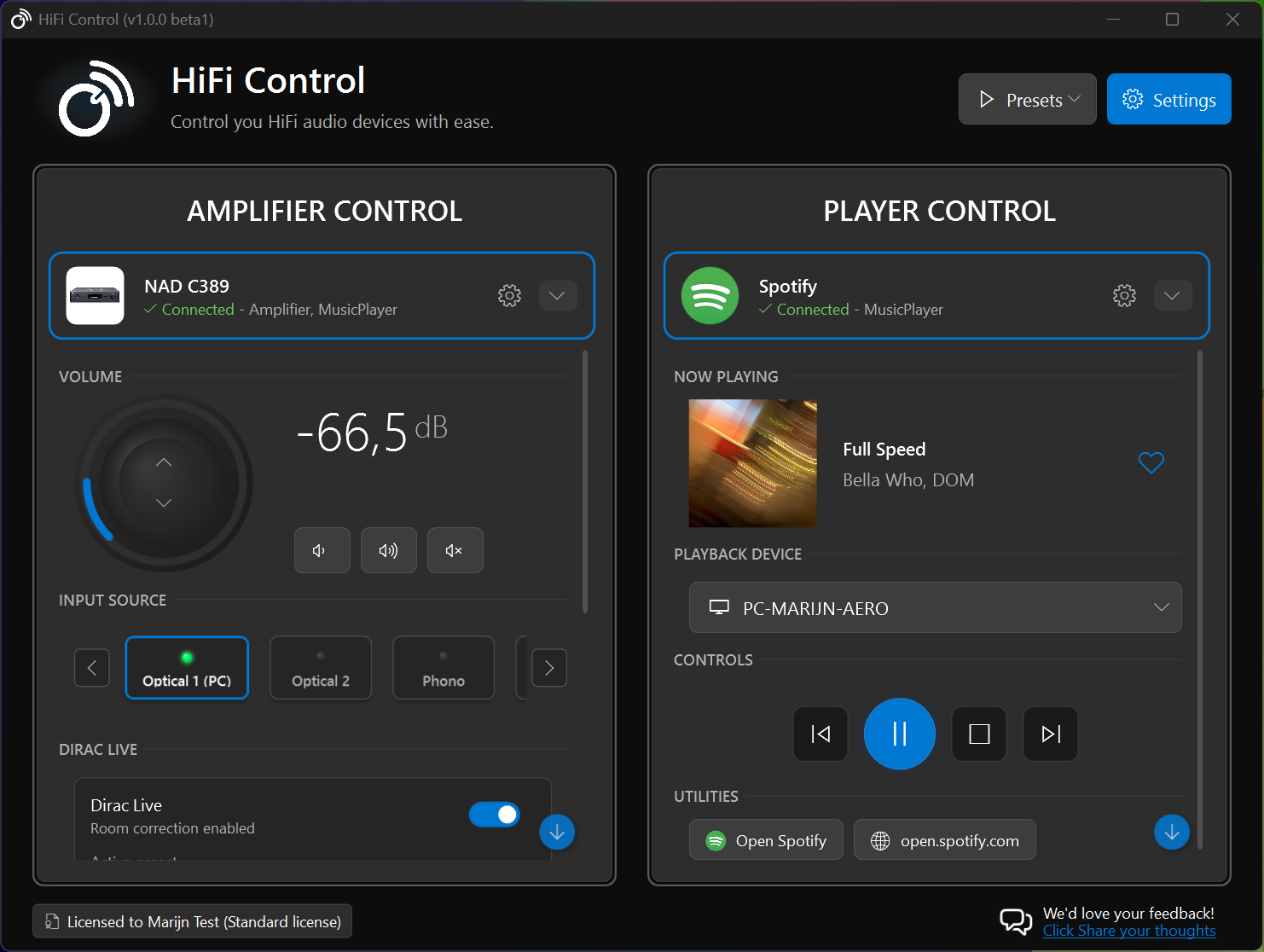The image size is (1264, 952).
Task: Disable Dirac Live room correction
Action: click(x=494, y=815)
